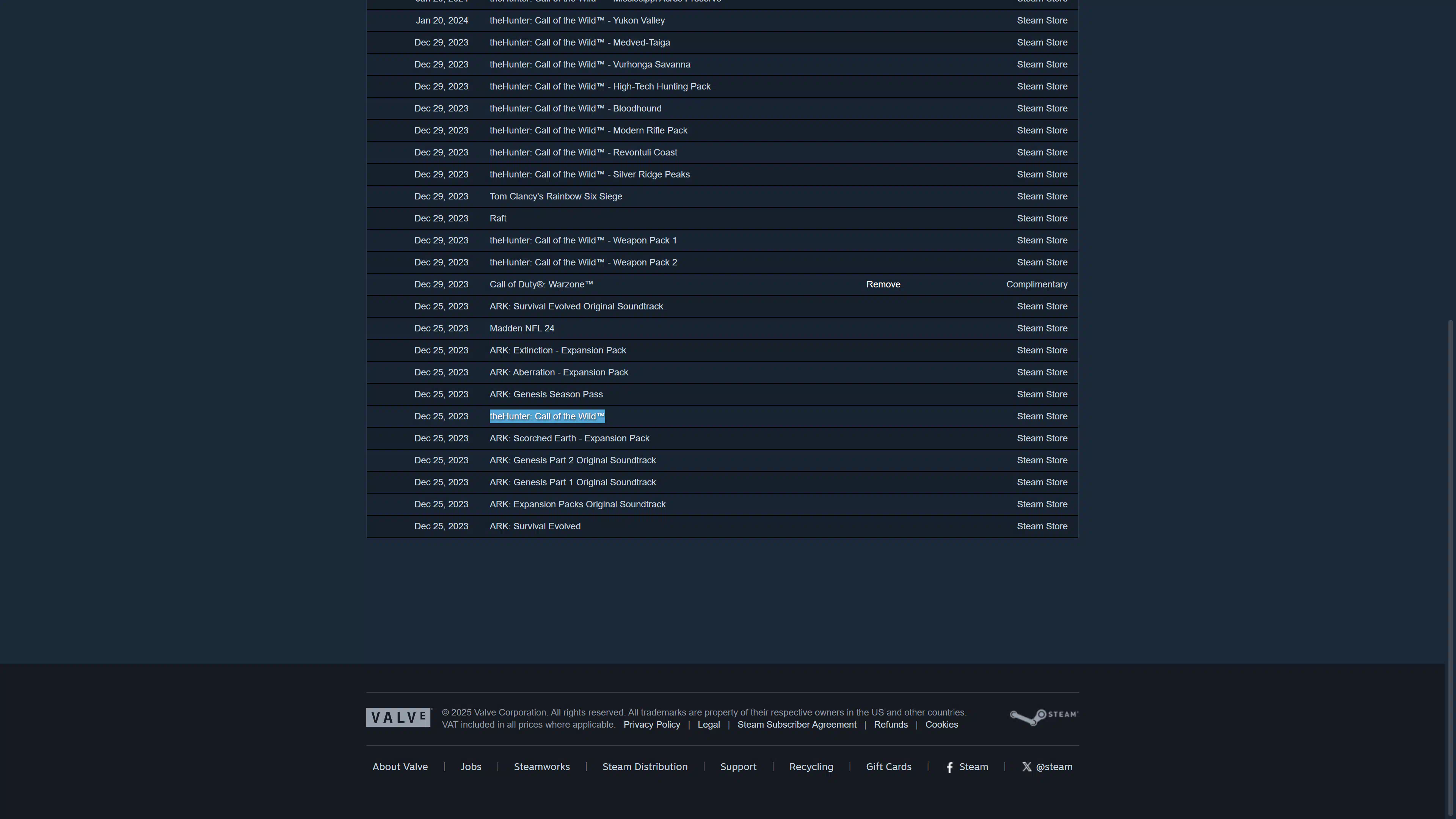This screenshot has width=1456, height=819.
Task: Click highlighted theHunter: Call of the Wild™ text
Action: [x=547, y=417]
